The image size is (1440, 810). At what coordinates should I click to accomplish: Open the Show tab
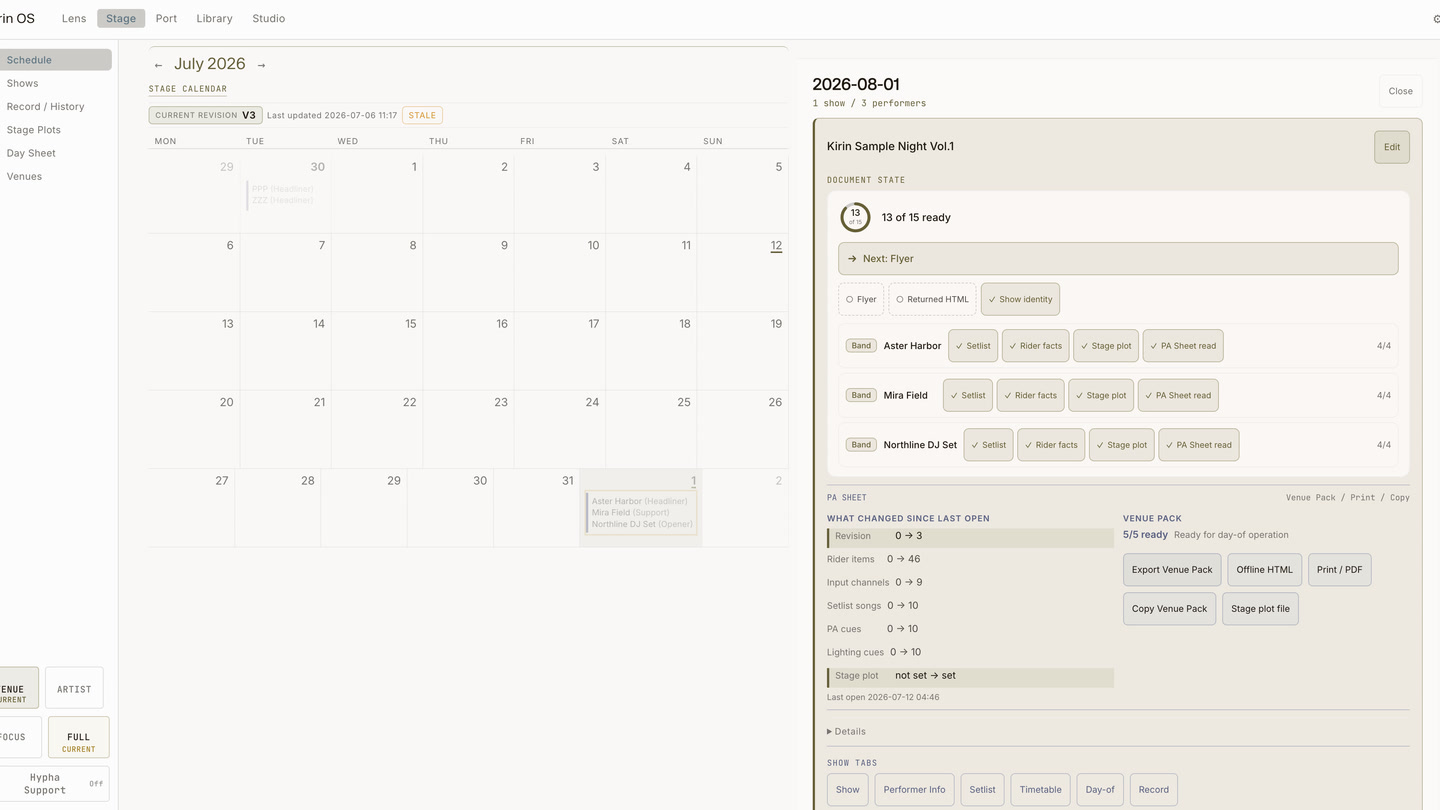tap(847, 790)
